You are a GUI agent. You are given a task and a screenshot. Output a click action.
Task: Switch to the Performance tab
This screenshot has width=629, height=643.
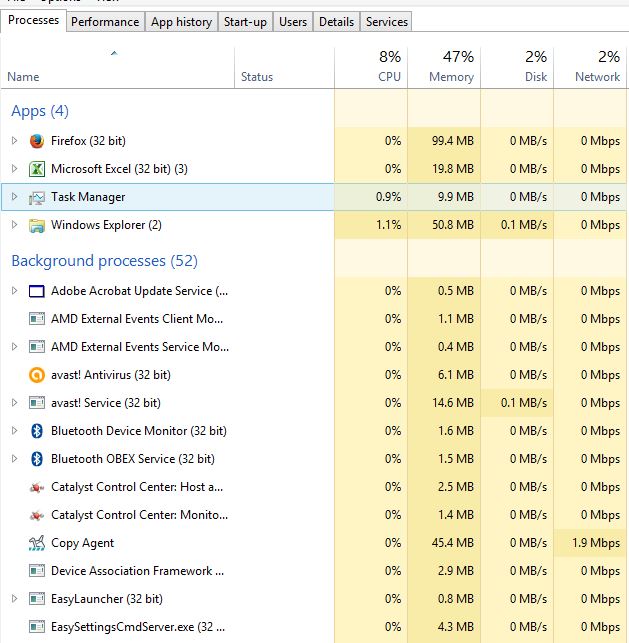coord(105,22)
